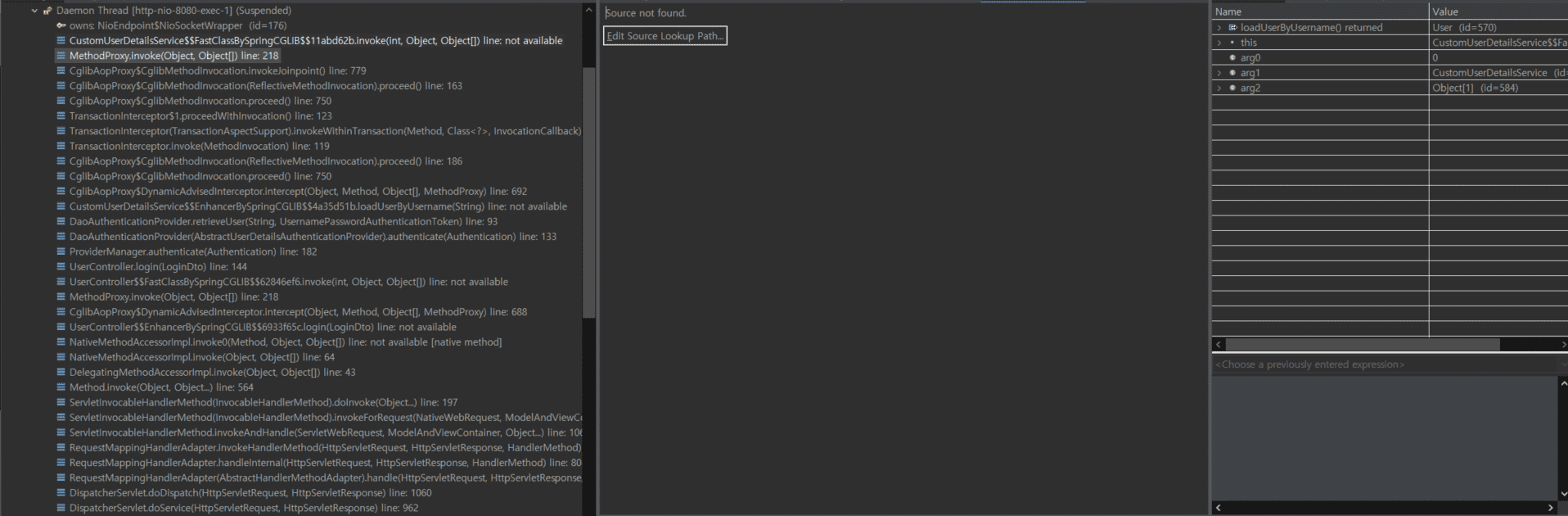Click the 'owns: NioEndpoint$NioSocketWrapper' entry
The width and height of the screenshot is (1568, 516).
[178, 25]
